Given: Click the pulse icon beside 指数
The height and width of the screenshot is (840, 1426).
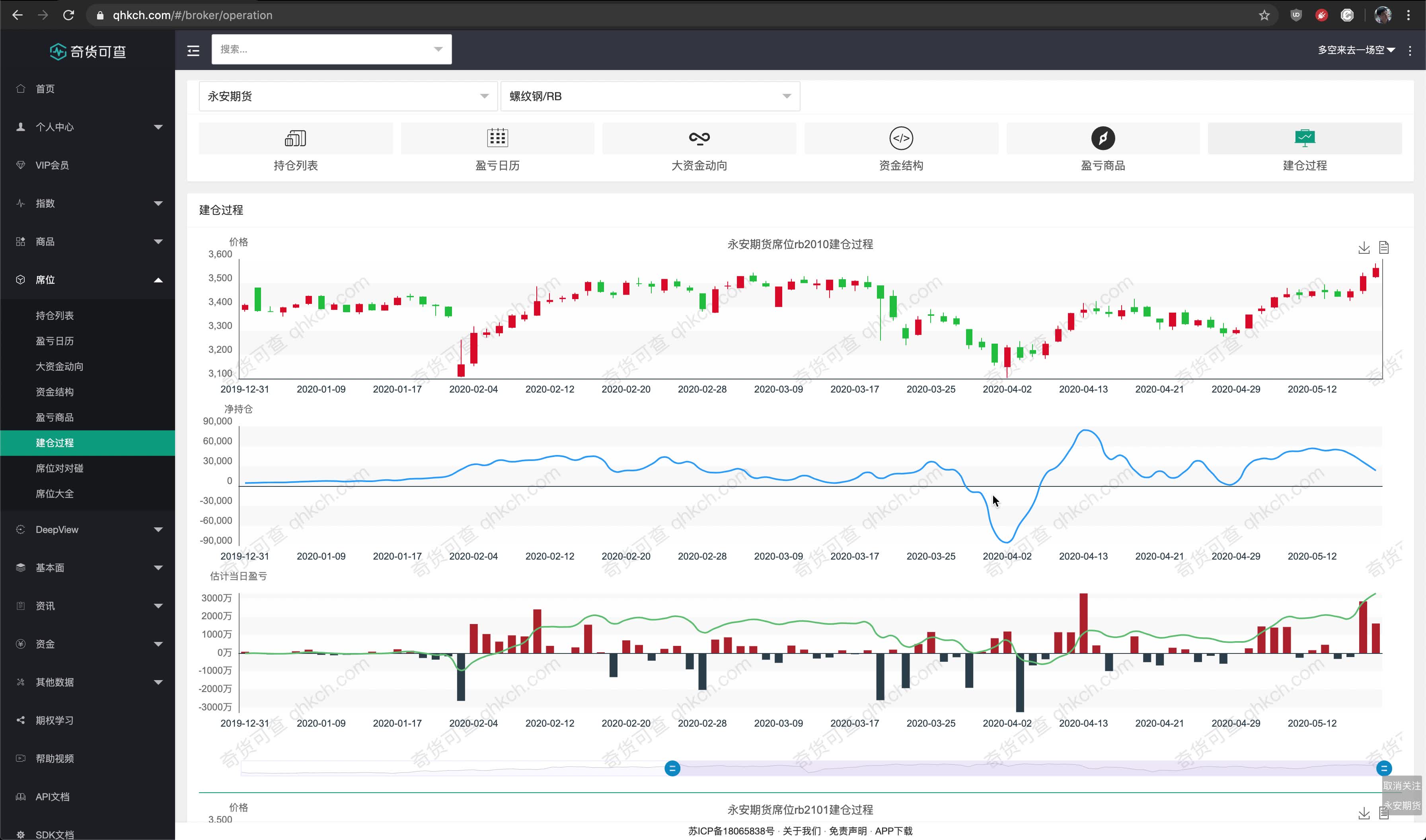Looking at the screenshot, I should (21, 203).
